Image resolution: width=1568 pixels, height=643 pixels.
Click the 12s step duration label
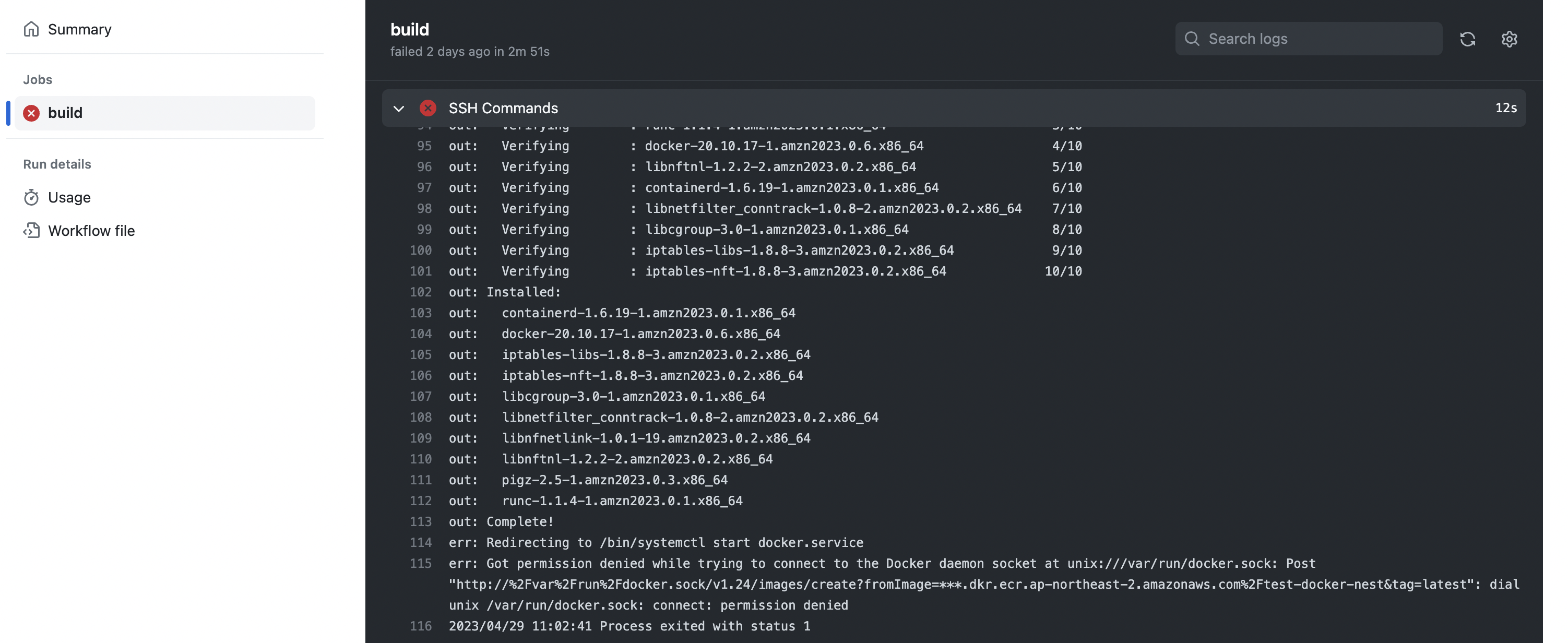(x=1505, y=108)
